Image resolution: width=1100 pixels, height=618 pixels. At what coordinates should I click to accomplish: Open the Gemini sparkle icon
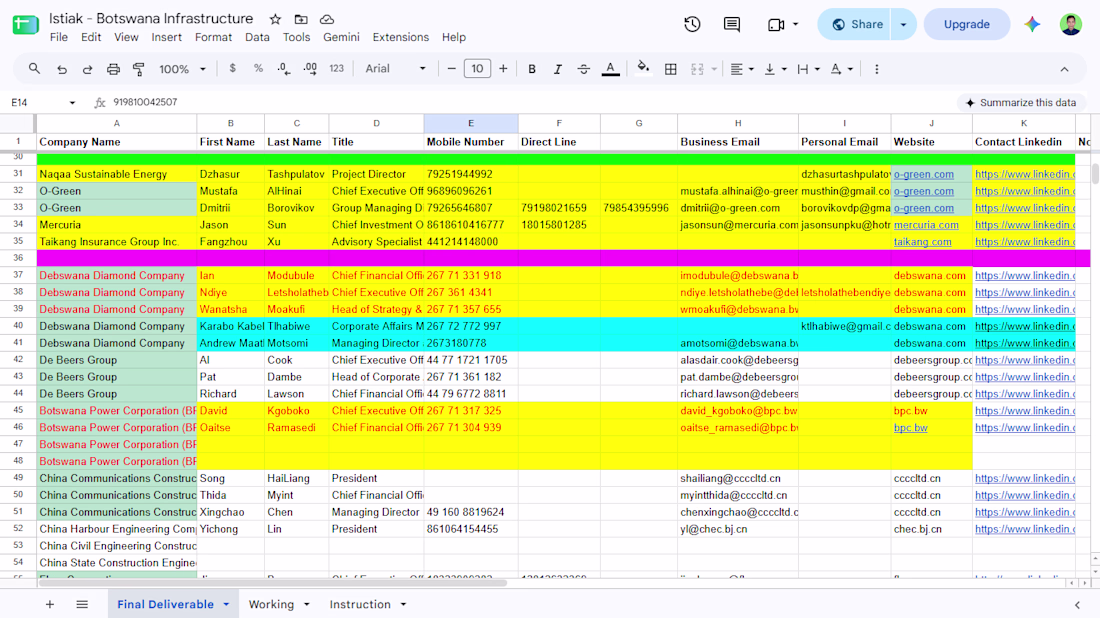pos(1032,25)
